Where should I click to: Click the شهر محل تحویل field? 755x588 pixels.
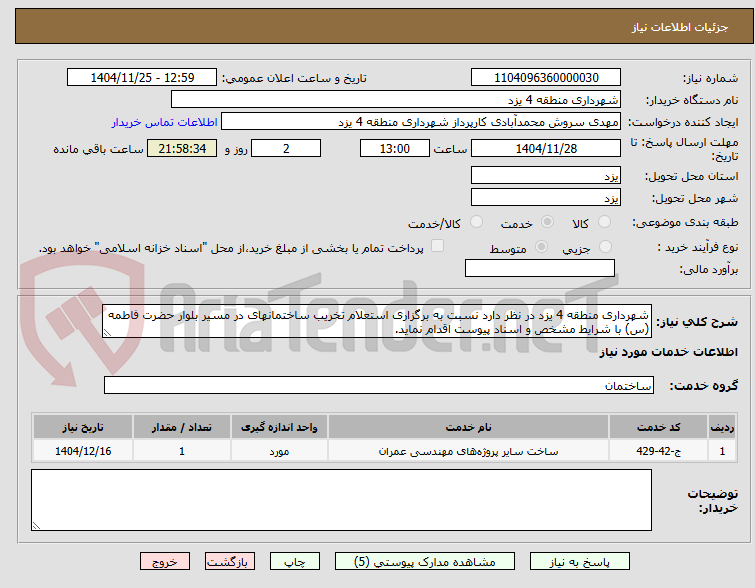(546, 197)
